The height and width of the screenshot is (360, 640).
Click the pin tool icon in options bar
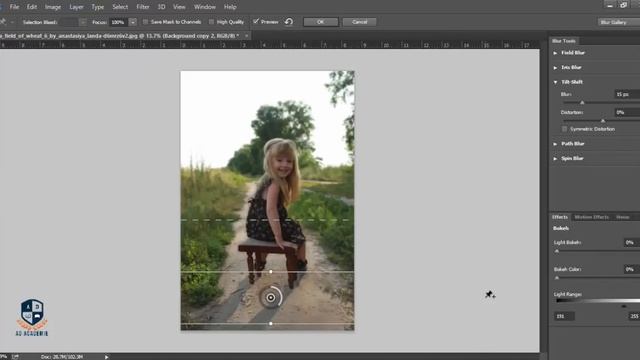pos(3,22)
